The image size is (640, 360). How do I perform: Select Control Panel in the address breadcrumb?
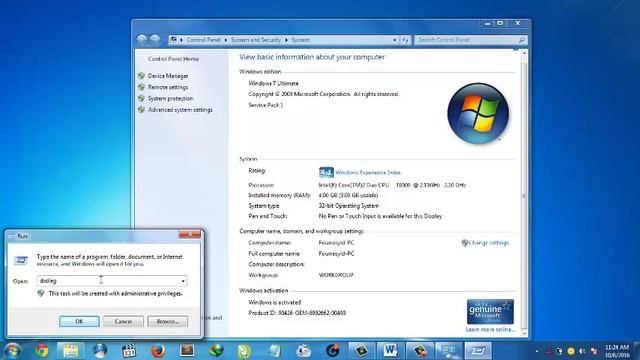[x=203, y=40]
